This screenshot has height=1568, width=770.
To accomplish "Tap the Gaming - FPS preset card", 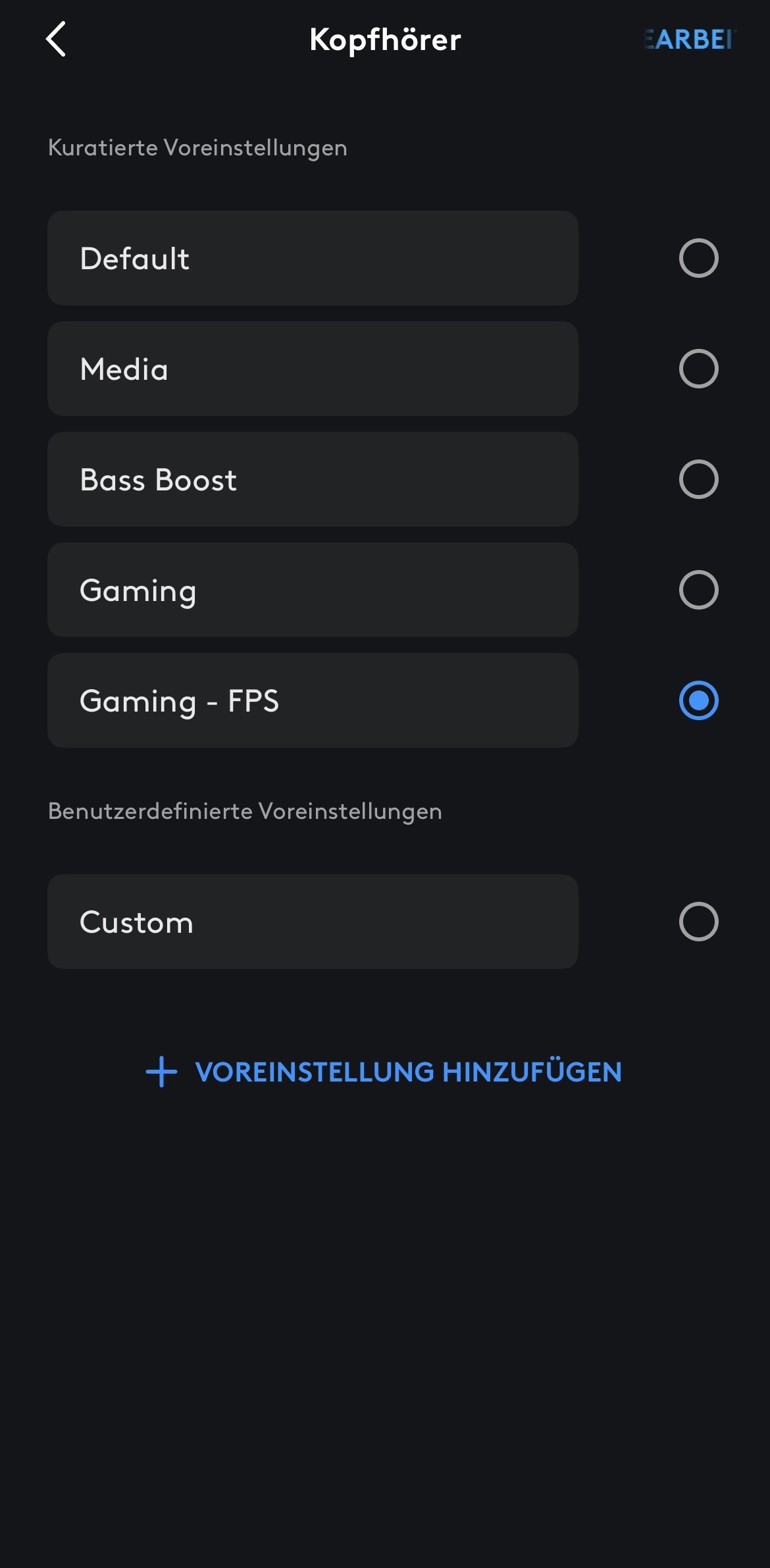I will tap(313, 700).
